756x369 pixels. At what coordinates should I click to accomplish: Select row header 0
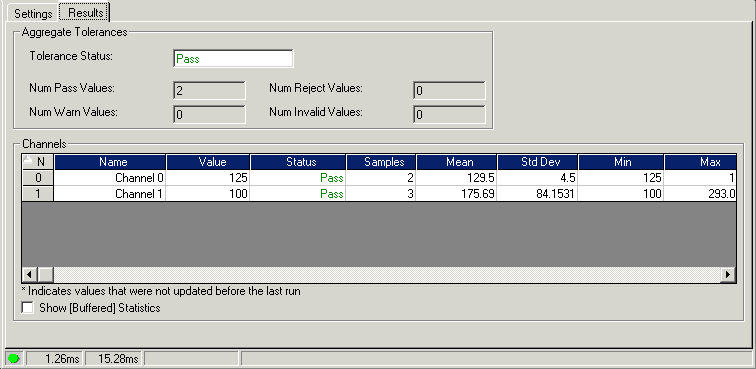pyautogui.click(x=38, y=178)
